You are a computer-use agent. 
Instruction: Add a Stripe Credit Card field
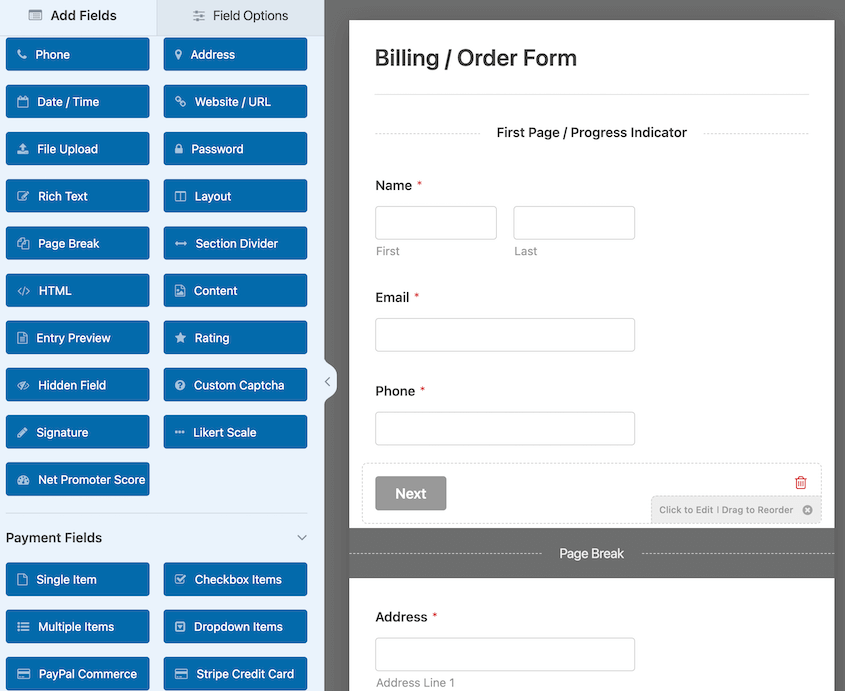point(234,673)
